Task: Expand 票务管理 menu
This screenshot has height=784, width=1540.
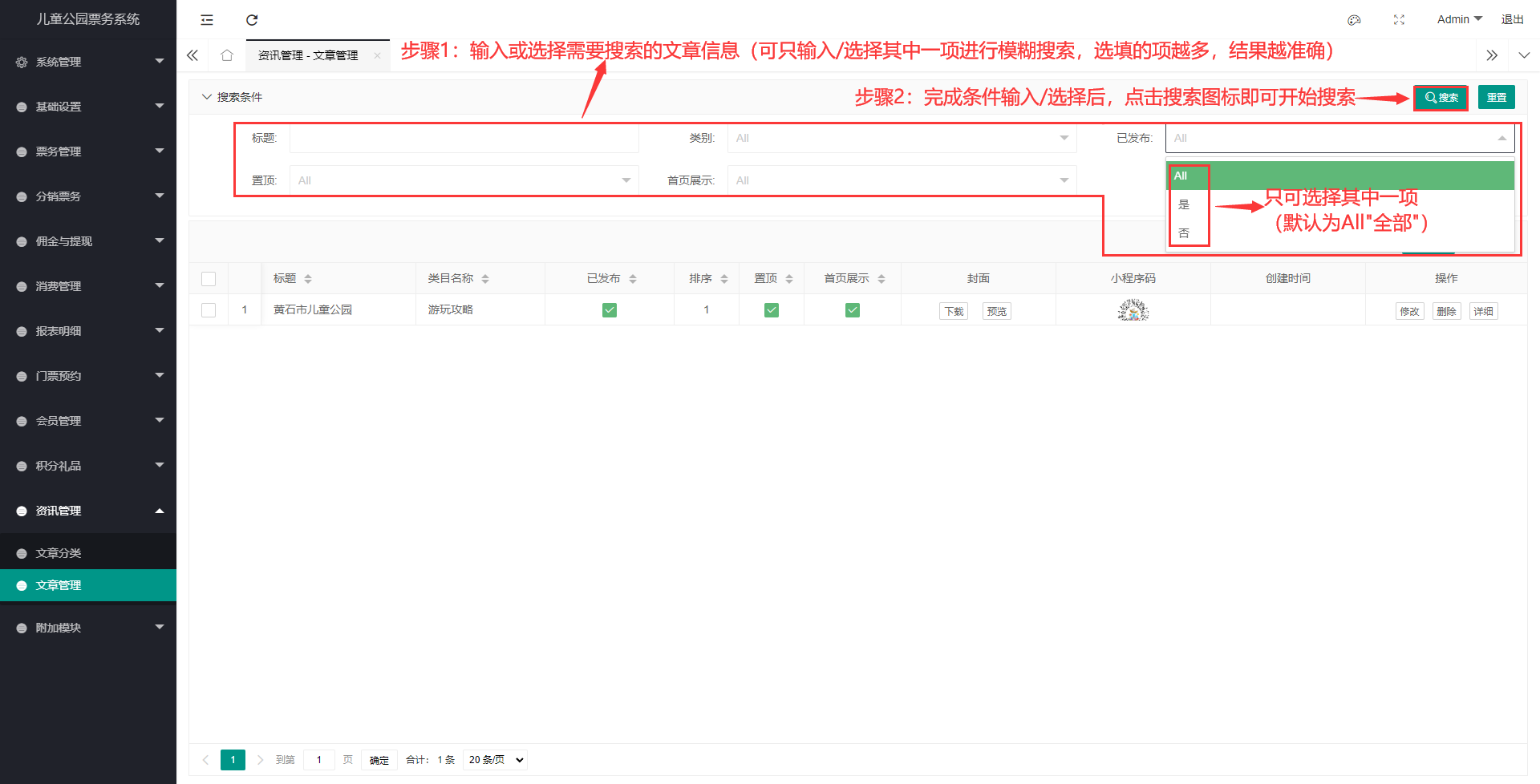Action: click(88, 152)
